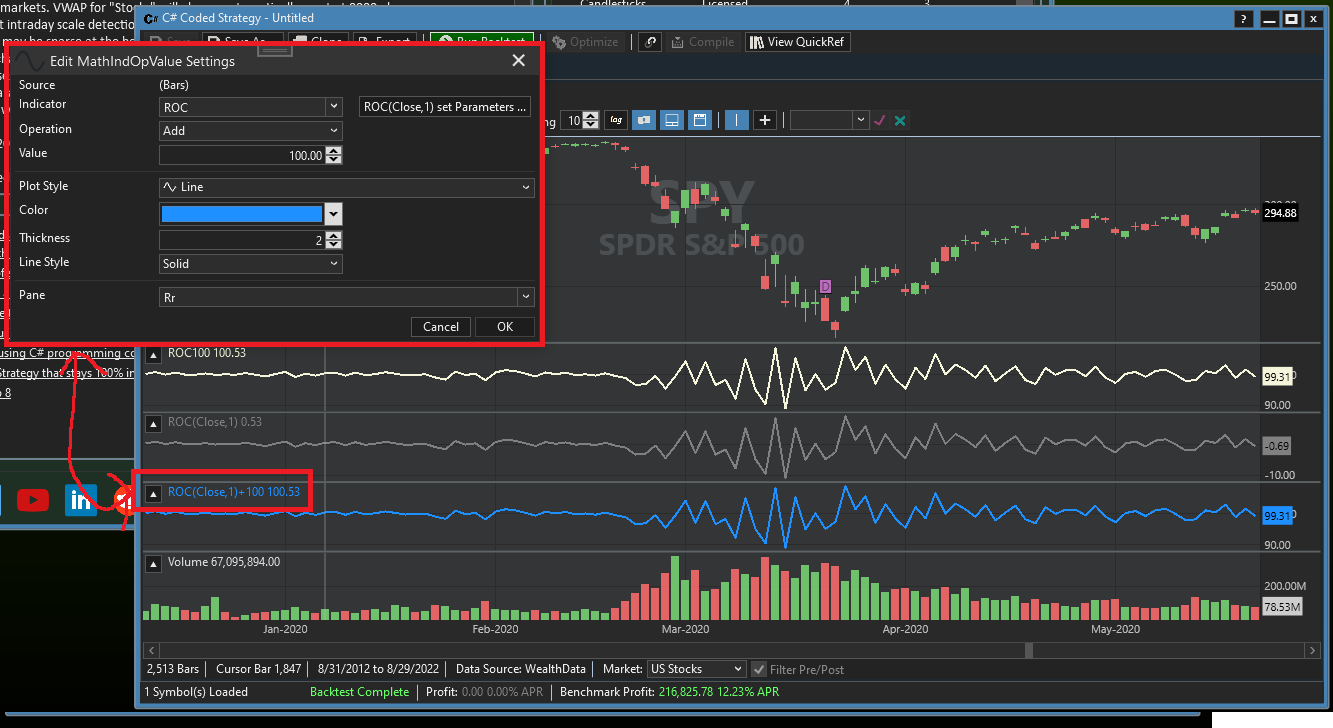Click the blue Color swatch

pyautogui.click(x=242, y=214)
